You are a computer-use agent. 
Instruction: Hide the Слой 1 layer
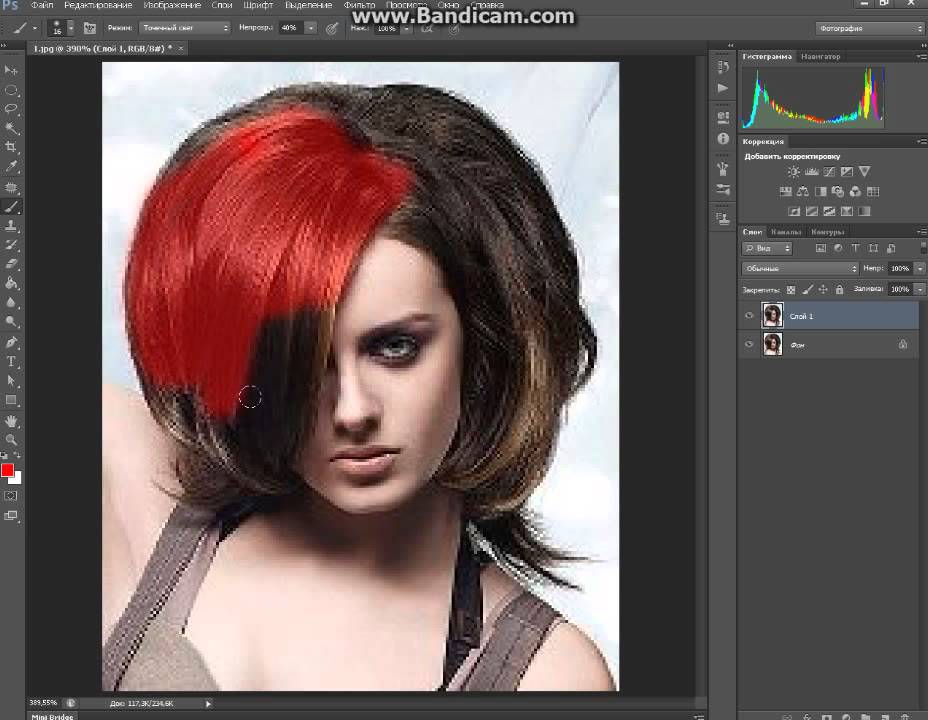pyautogui.click(x=749, y=316)
